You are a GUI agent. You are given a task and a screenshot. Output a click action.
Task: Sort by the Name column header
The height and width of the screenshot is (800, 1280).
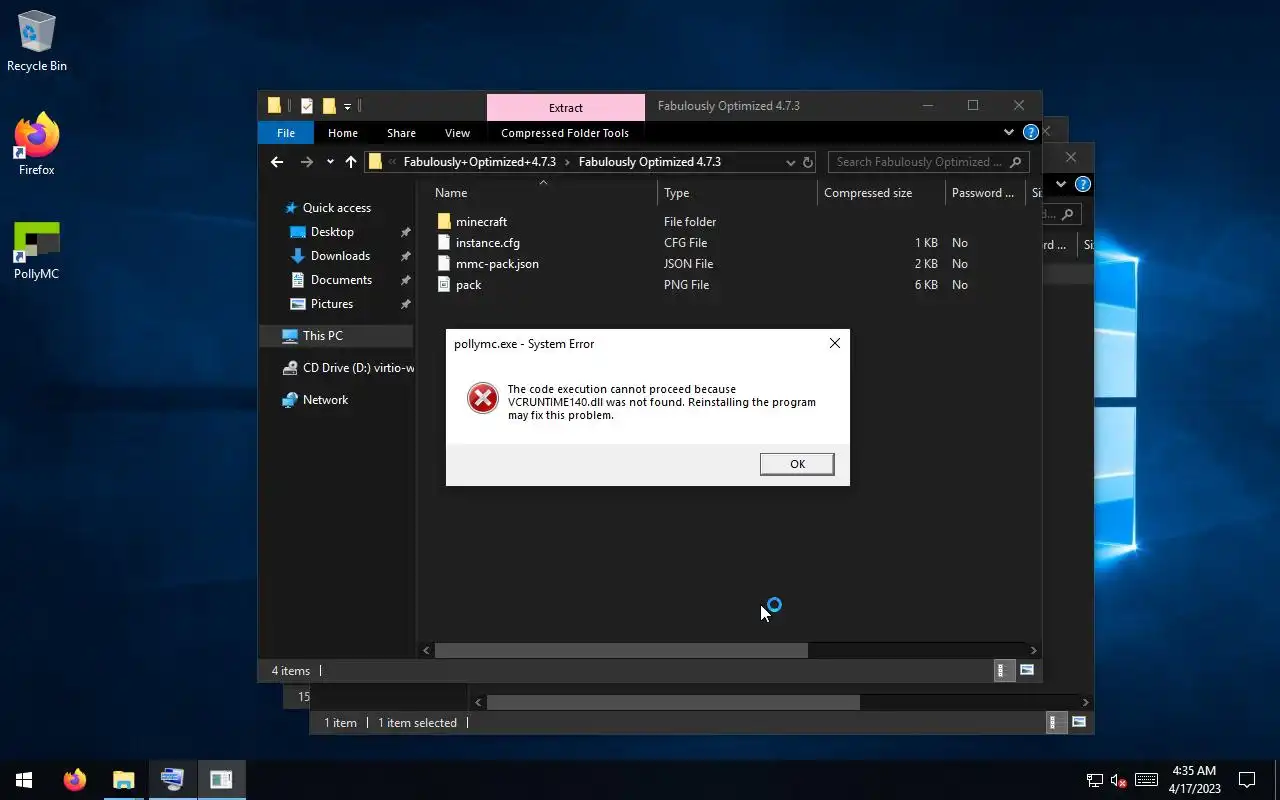tap(544, 193)
